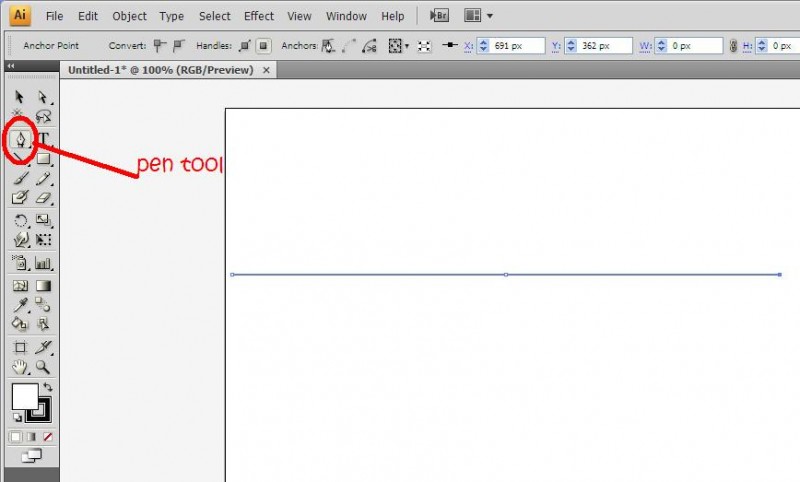Viewport: 800px width, 482px height.
Task: Click the Eyedropper tool
Action: (20, 305)
